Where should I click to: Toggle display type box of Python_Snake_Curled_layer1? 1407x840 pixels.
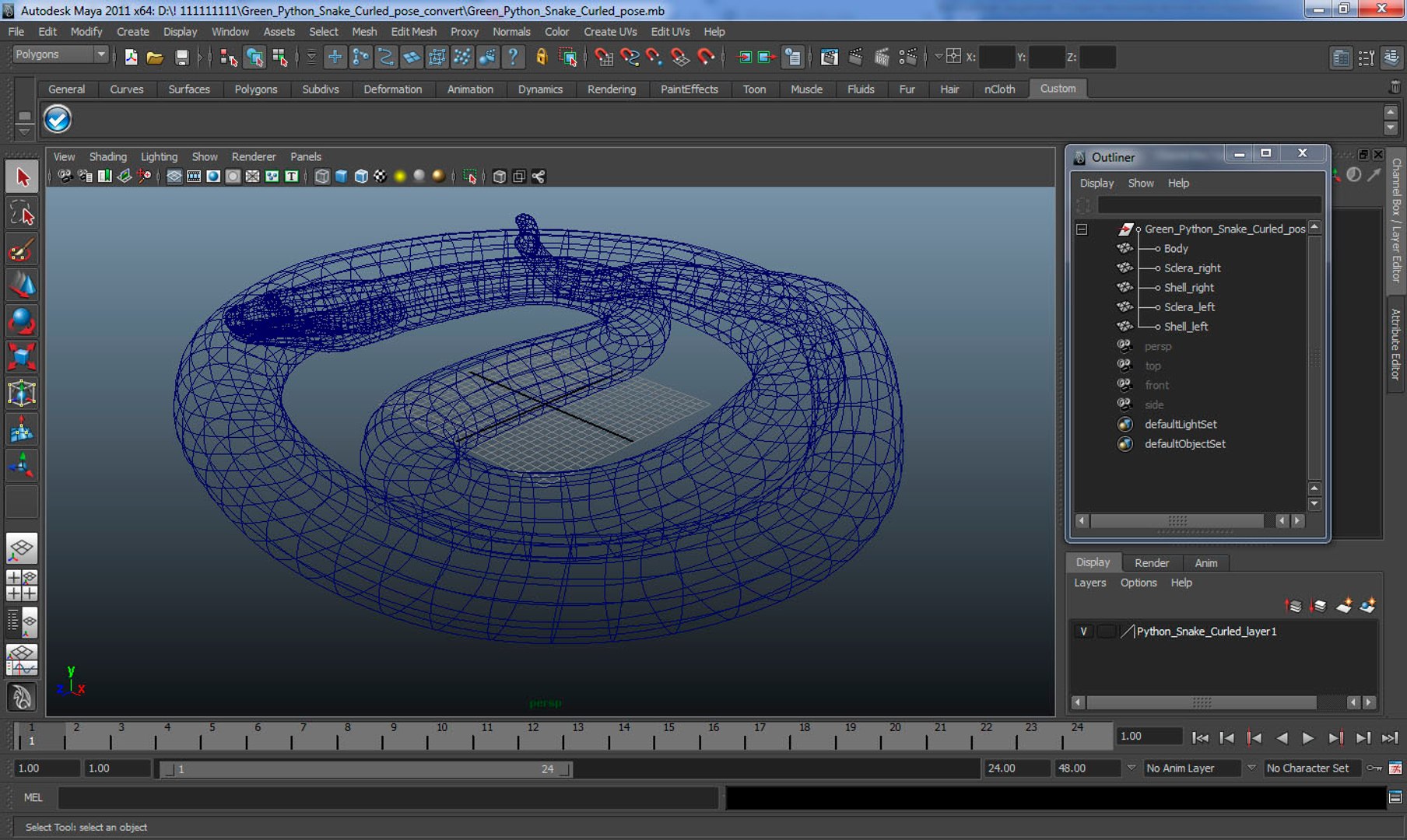pos(1105,632)
